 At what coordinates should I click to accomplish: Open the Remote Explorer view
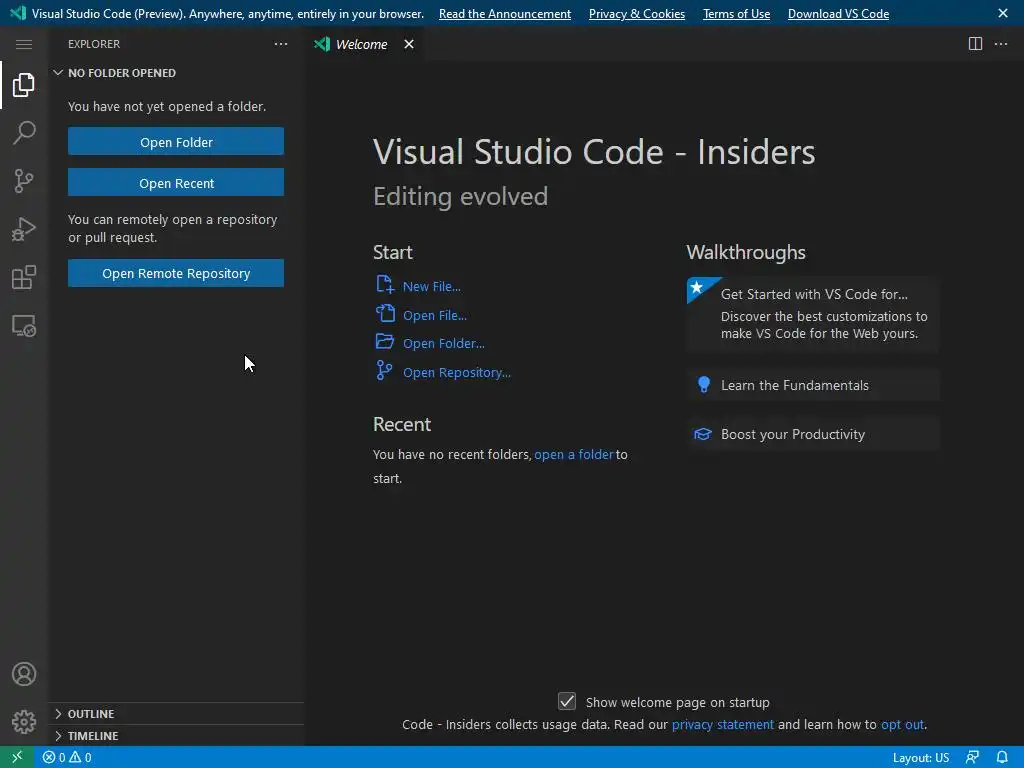(x=24, y=325)
